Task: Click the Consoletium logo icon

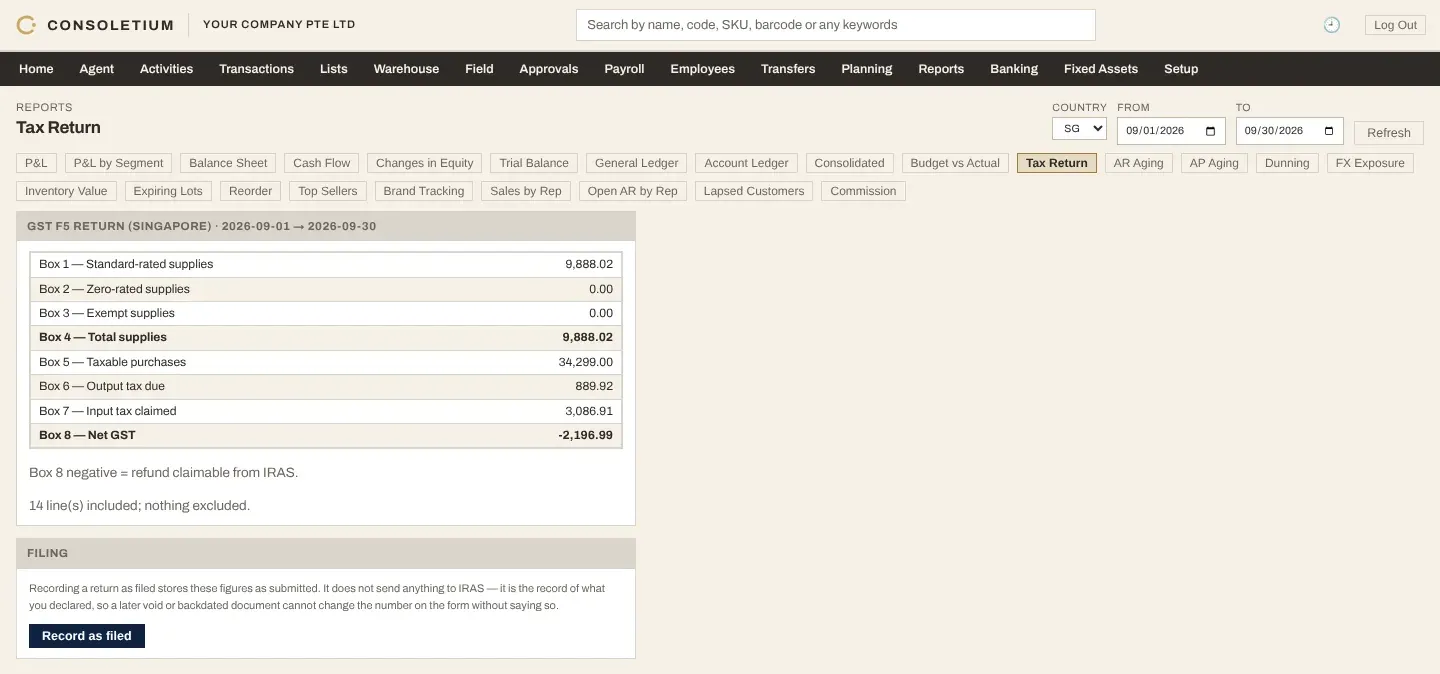Action: [x=26, y=25]
